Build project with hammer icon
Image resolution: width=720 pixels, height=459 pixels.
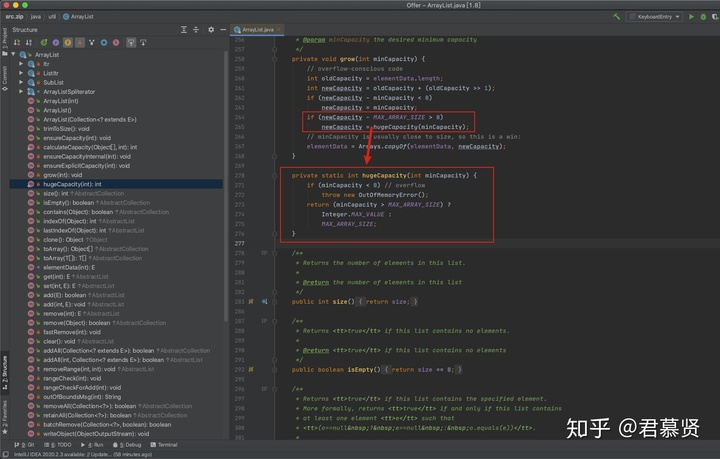(x=617, y=17)
